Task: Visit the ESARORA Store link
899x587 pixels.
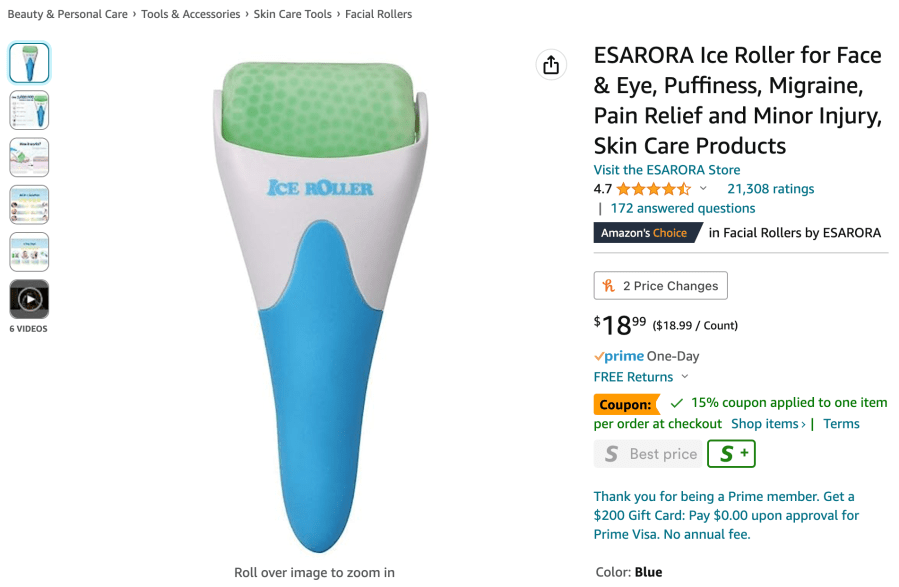Action: (667, 170)
